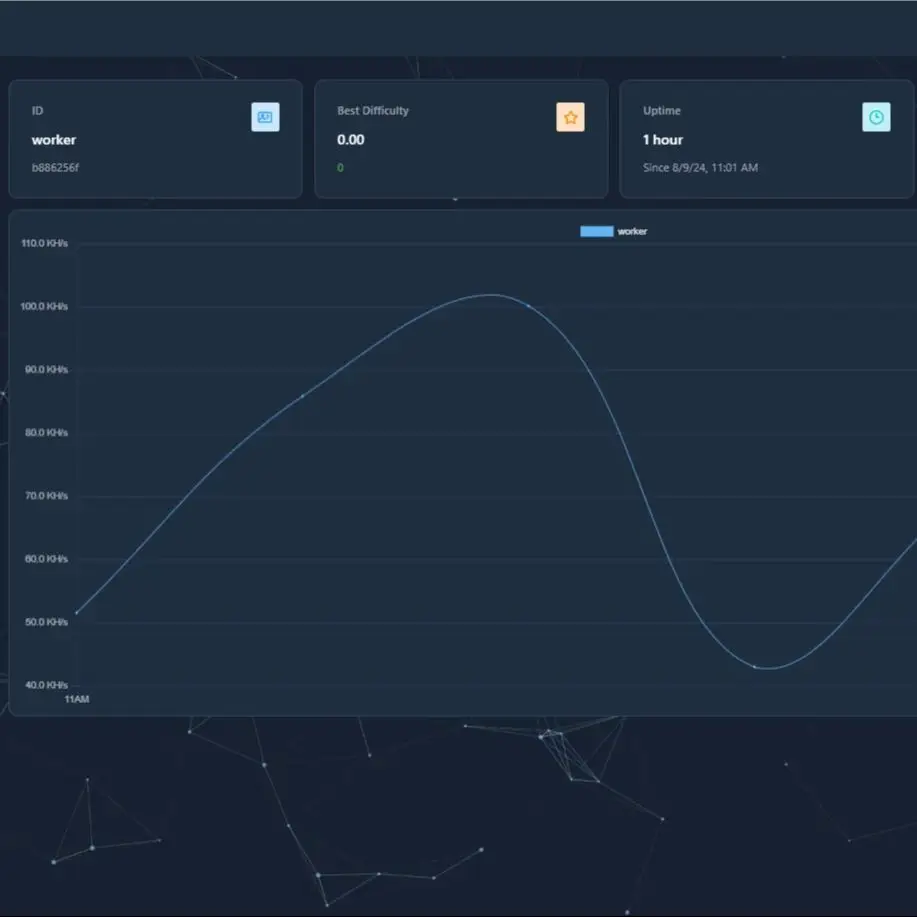Click the hashrate curve minimum data point
917x917 pixels.
coord(755,667)
